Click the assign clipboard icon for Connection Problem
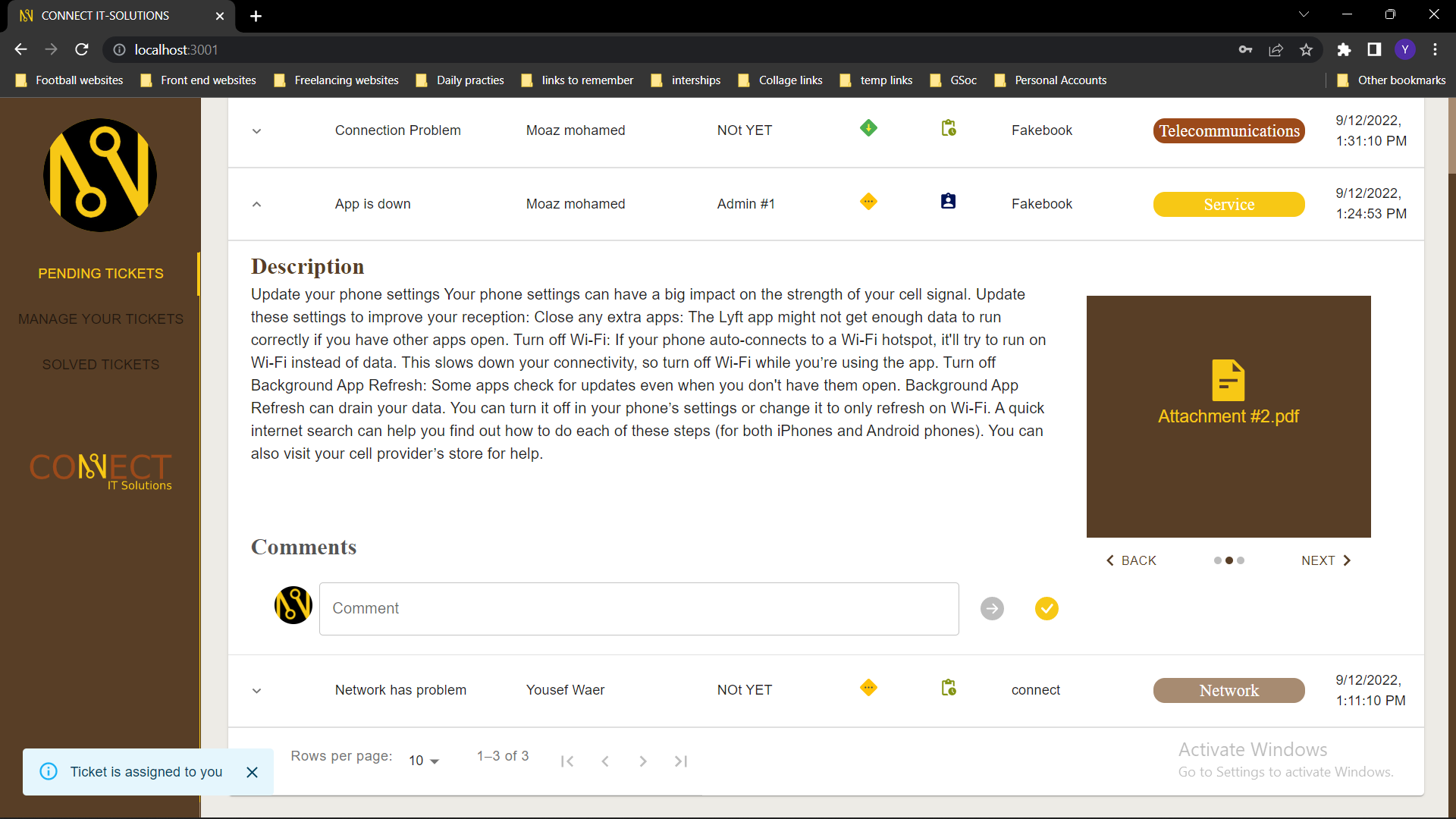Screen dimensions: 1456x819 point(948,128)
